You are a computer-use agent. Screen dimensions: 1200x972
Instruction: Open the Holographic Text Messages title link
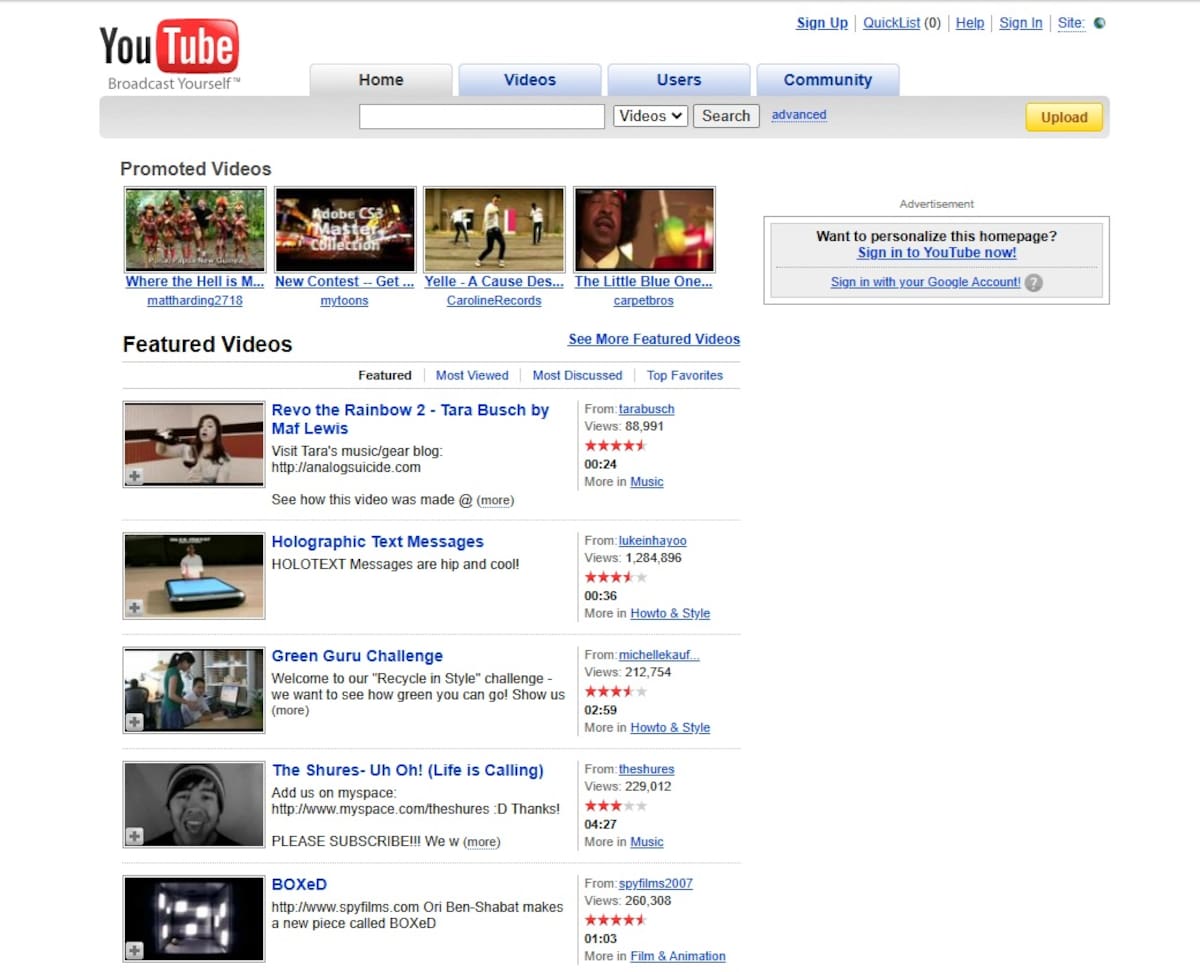click(x=378, y=542)
